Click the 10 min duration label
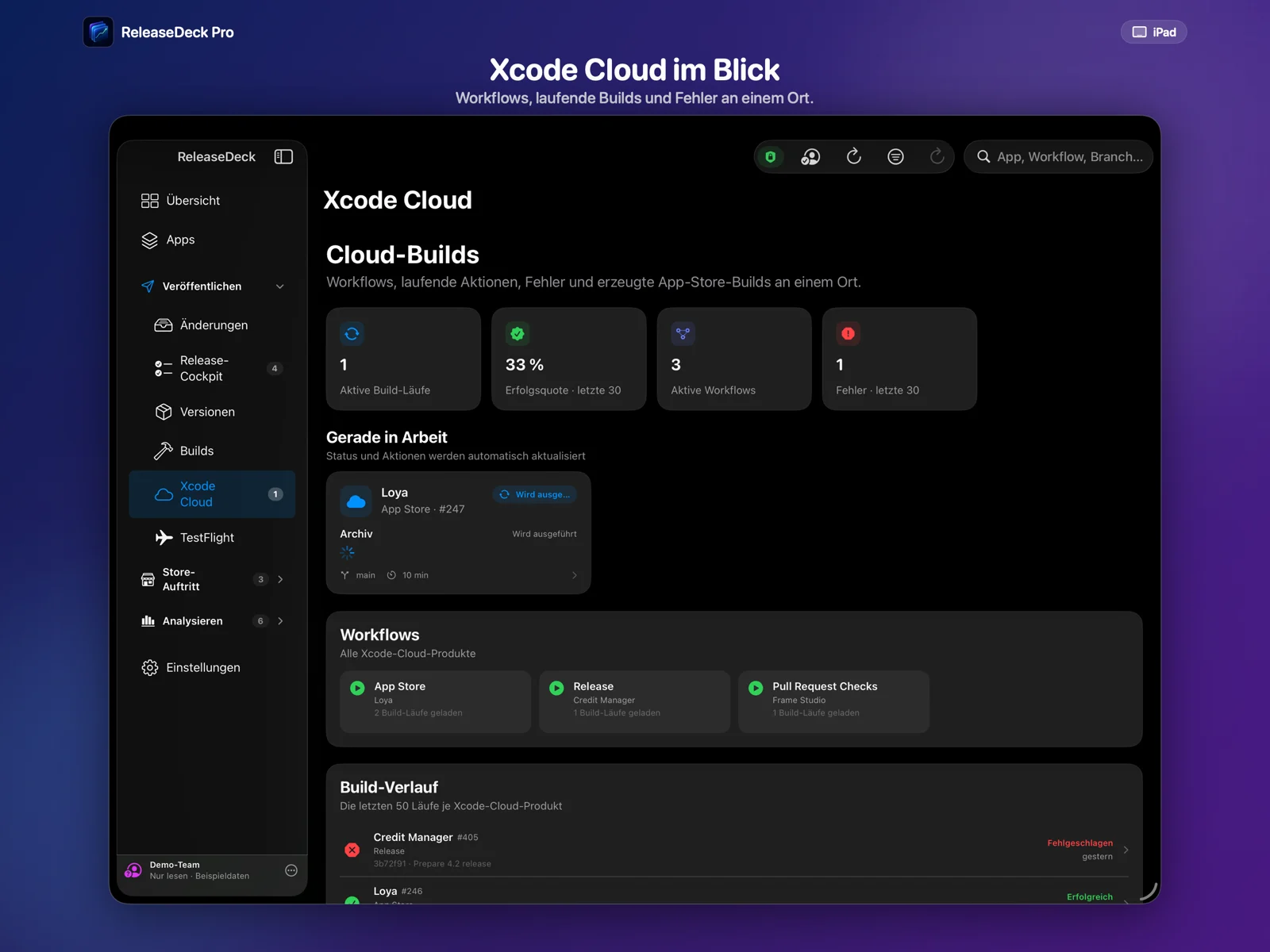This screenshot has height=952, width=1270. click(415, 575)
